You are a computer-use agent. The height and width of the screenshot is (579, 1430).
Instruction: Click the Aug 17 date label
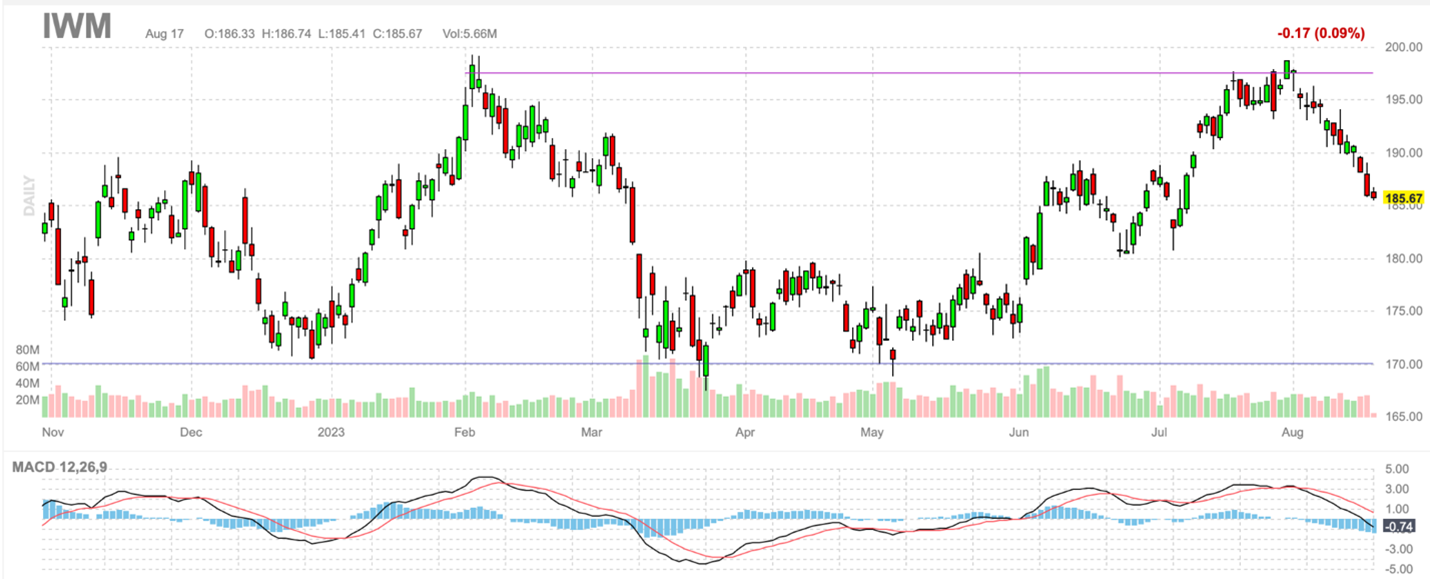164,33
